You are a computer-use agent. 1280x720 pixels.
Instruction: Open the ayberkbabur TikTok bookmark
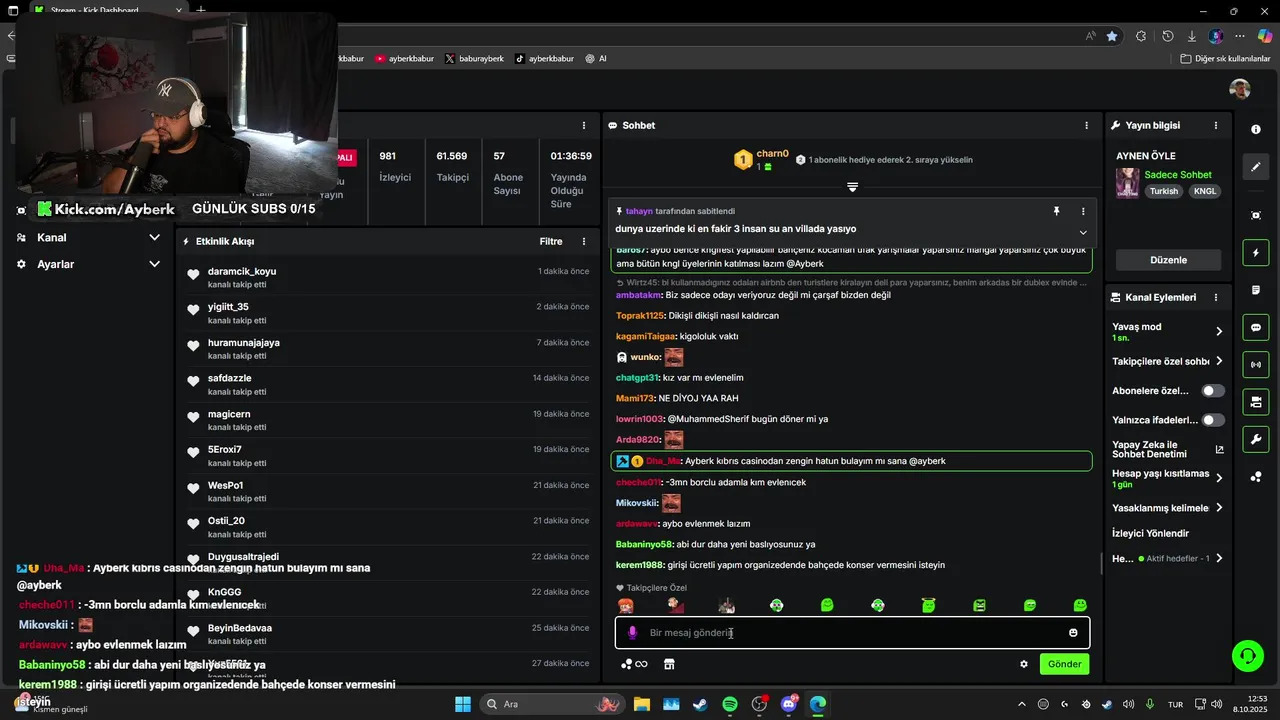click(x=544, y=59)
